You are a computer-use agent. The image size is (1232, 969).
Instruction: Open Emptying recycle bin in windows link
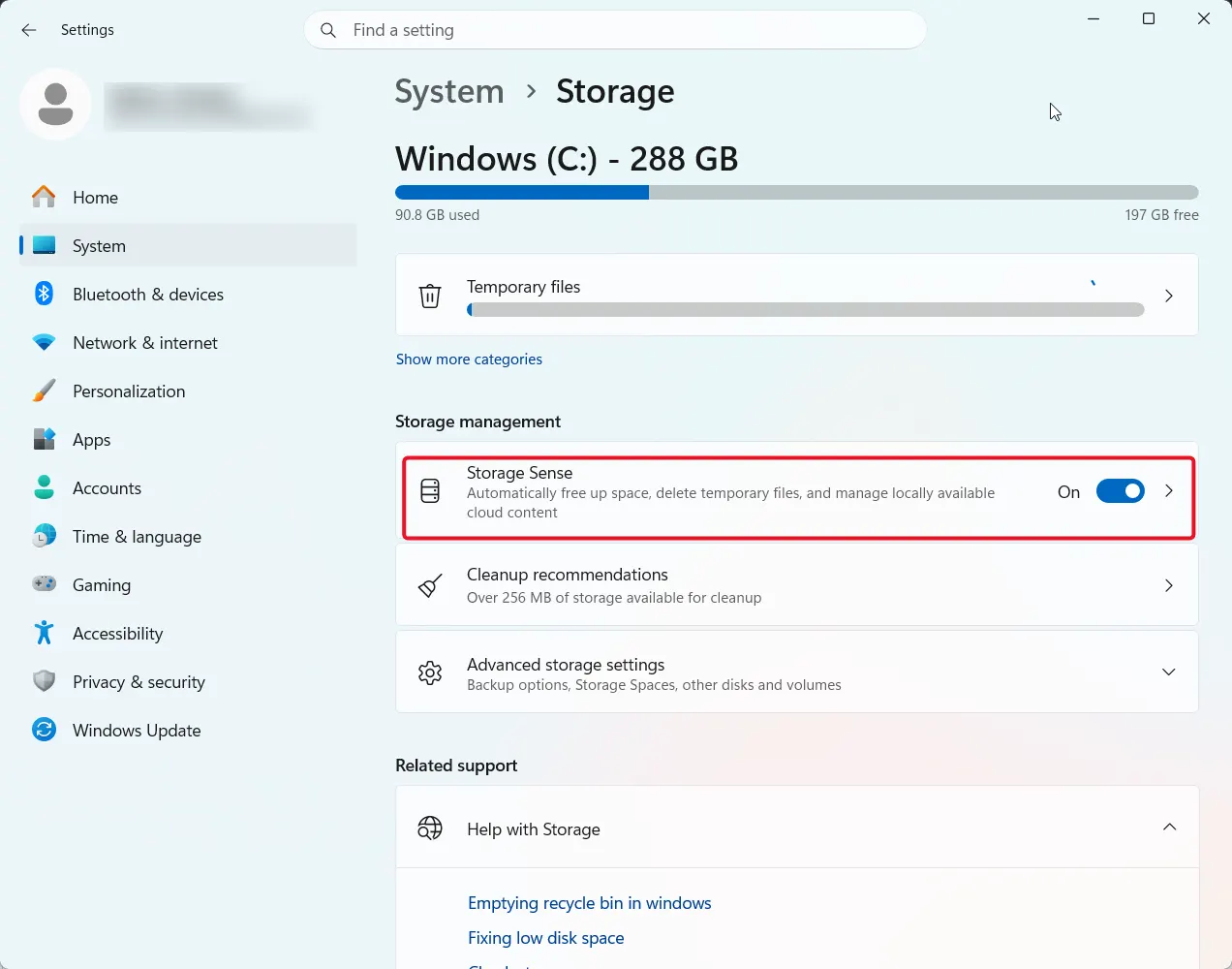tap(589, 903)
